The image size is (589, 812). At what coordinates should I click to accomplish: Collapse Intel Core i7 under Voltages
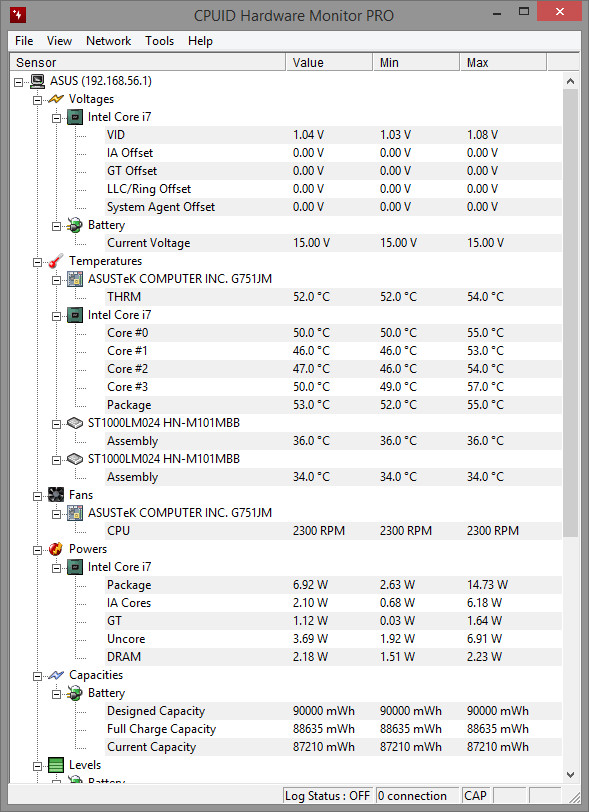coord(56,118)
